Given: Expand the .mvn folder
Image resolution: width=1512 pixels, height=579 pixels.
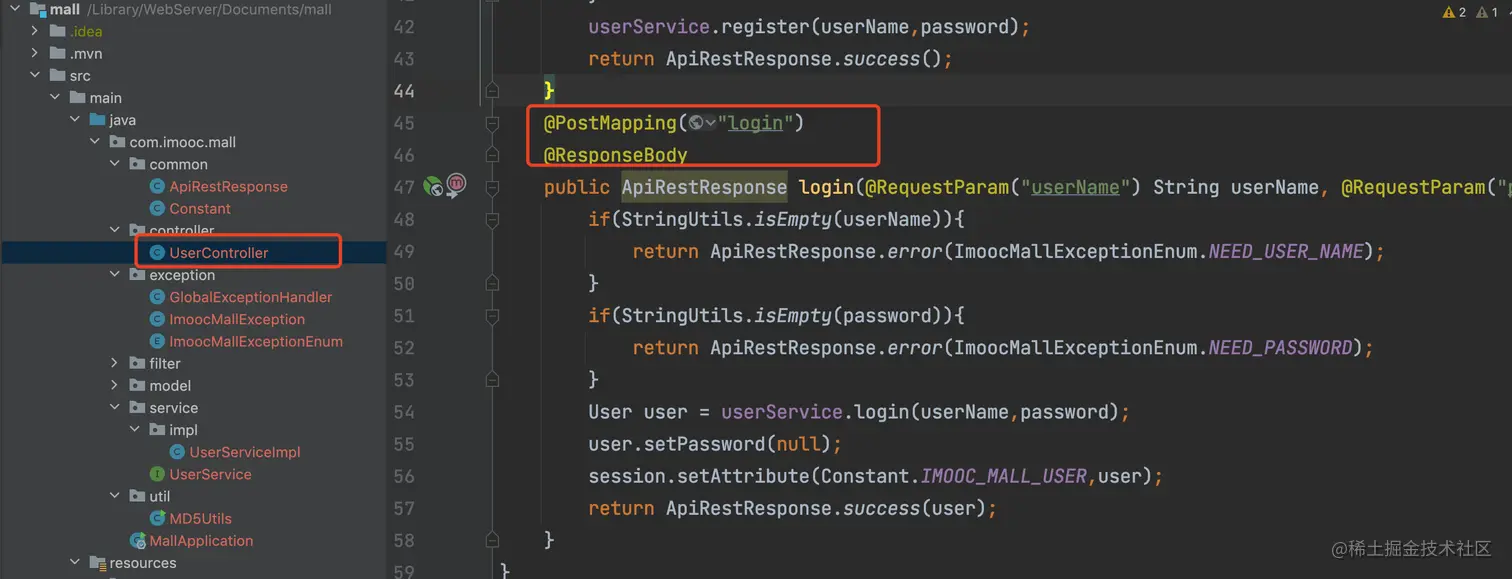Looking at the screenshot, I should click(35, 53).
